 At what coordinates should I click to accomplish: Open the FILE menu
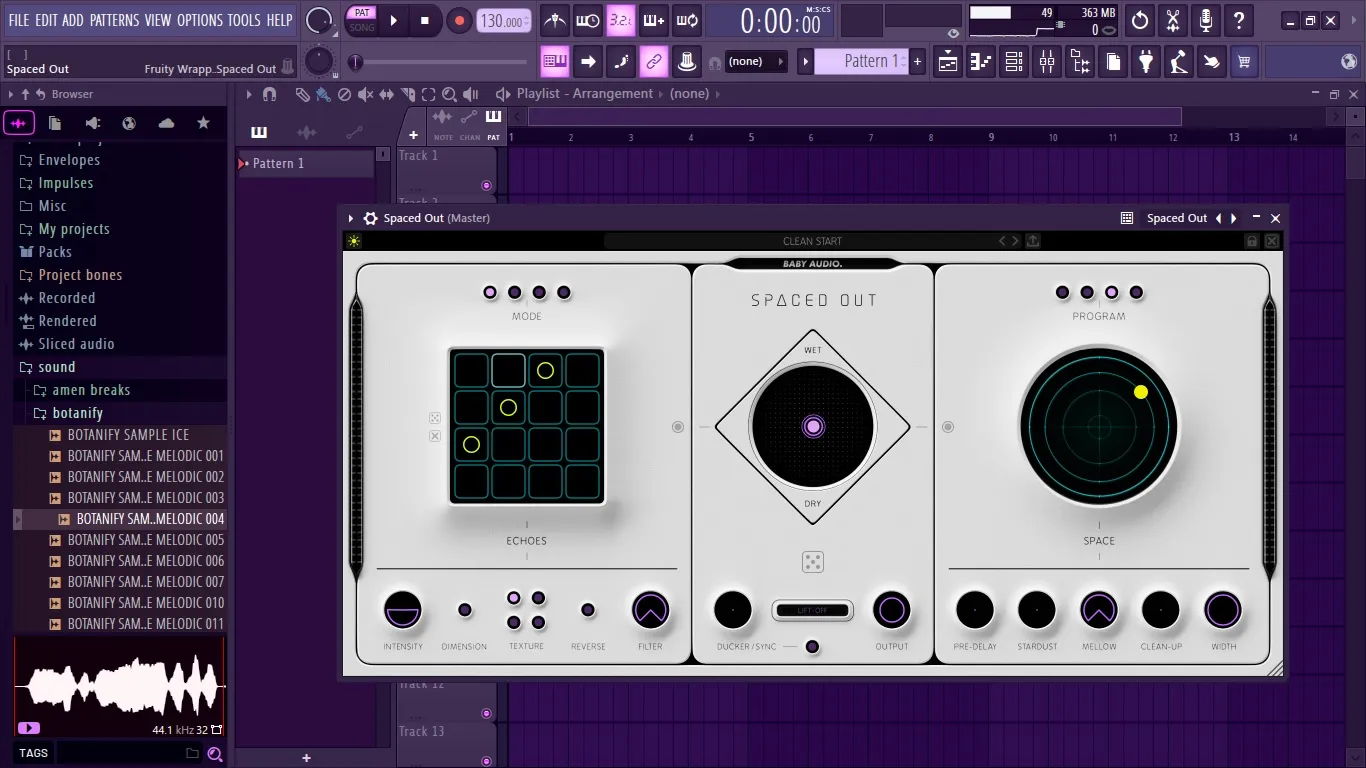[x=19, y=20]
